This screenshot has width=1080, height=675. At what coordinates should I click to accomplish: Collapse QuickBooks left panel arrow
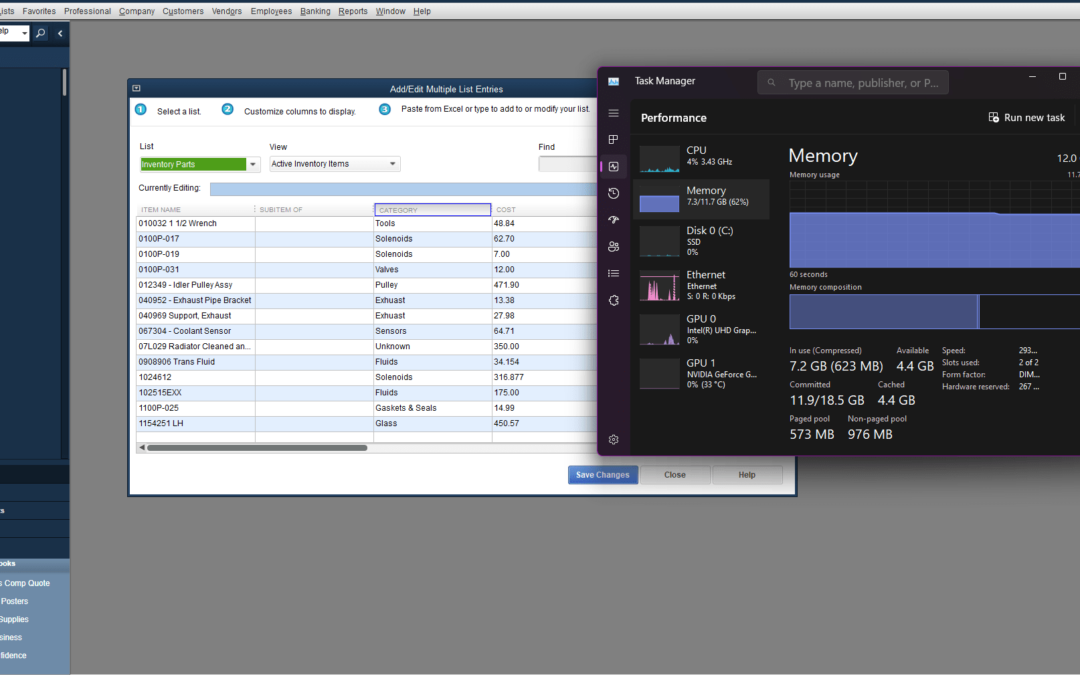(60, 32)
